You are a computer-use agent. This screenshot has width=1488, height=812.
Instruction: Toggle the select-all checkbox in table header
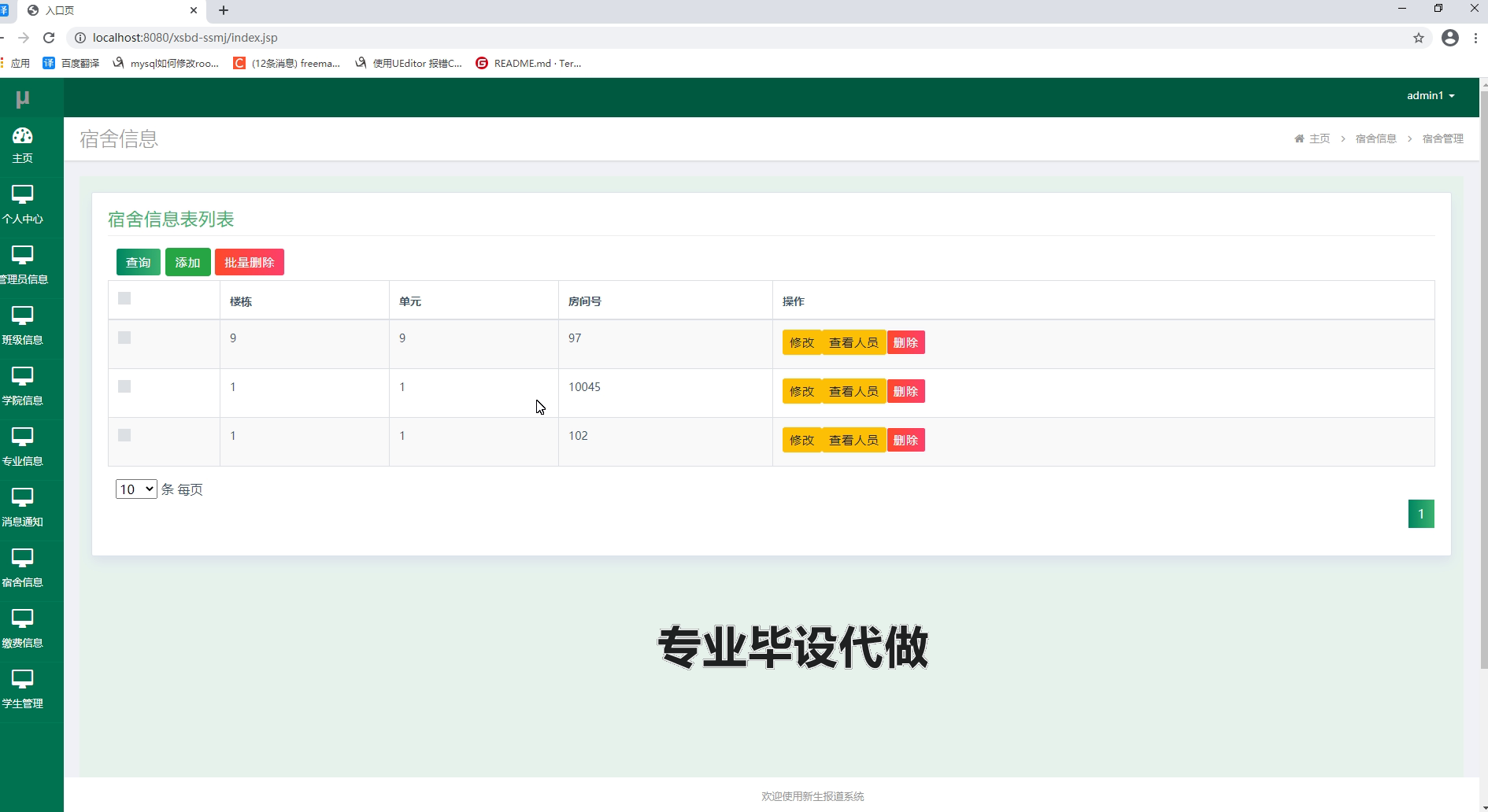pos(124,298)
